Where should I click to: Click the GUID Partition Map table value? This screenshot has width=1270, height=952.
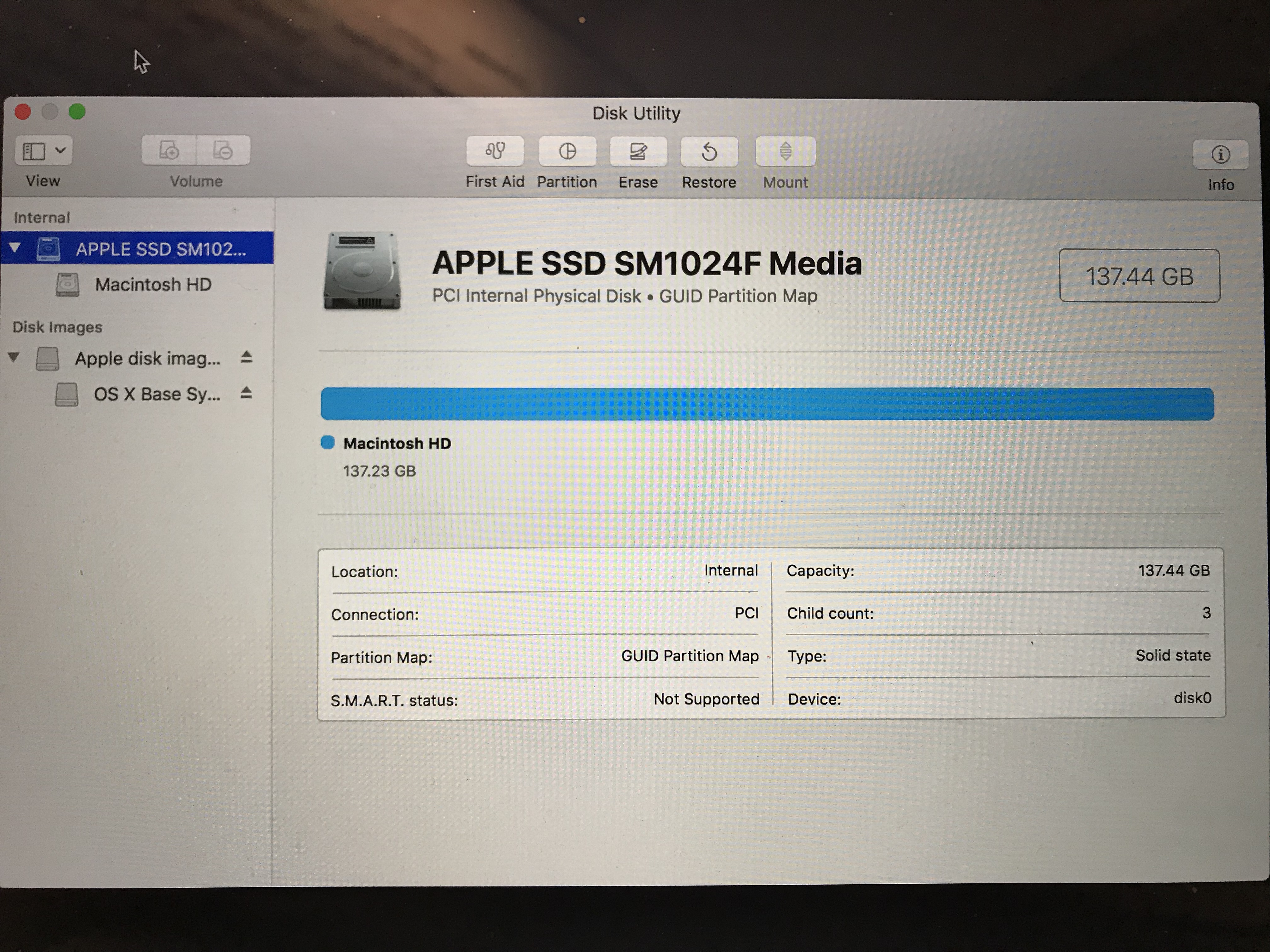pos(689,656)
